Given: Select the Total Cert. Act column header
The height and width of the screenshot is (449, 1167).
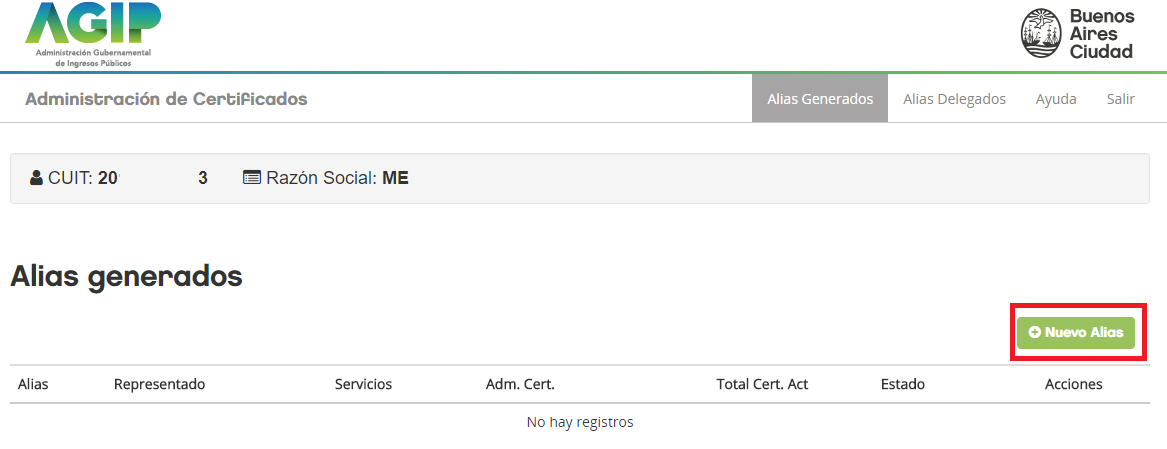Looking at the screenshot, I should pos(762,384).
